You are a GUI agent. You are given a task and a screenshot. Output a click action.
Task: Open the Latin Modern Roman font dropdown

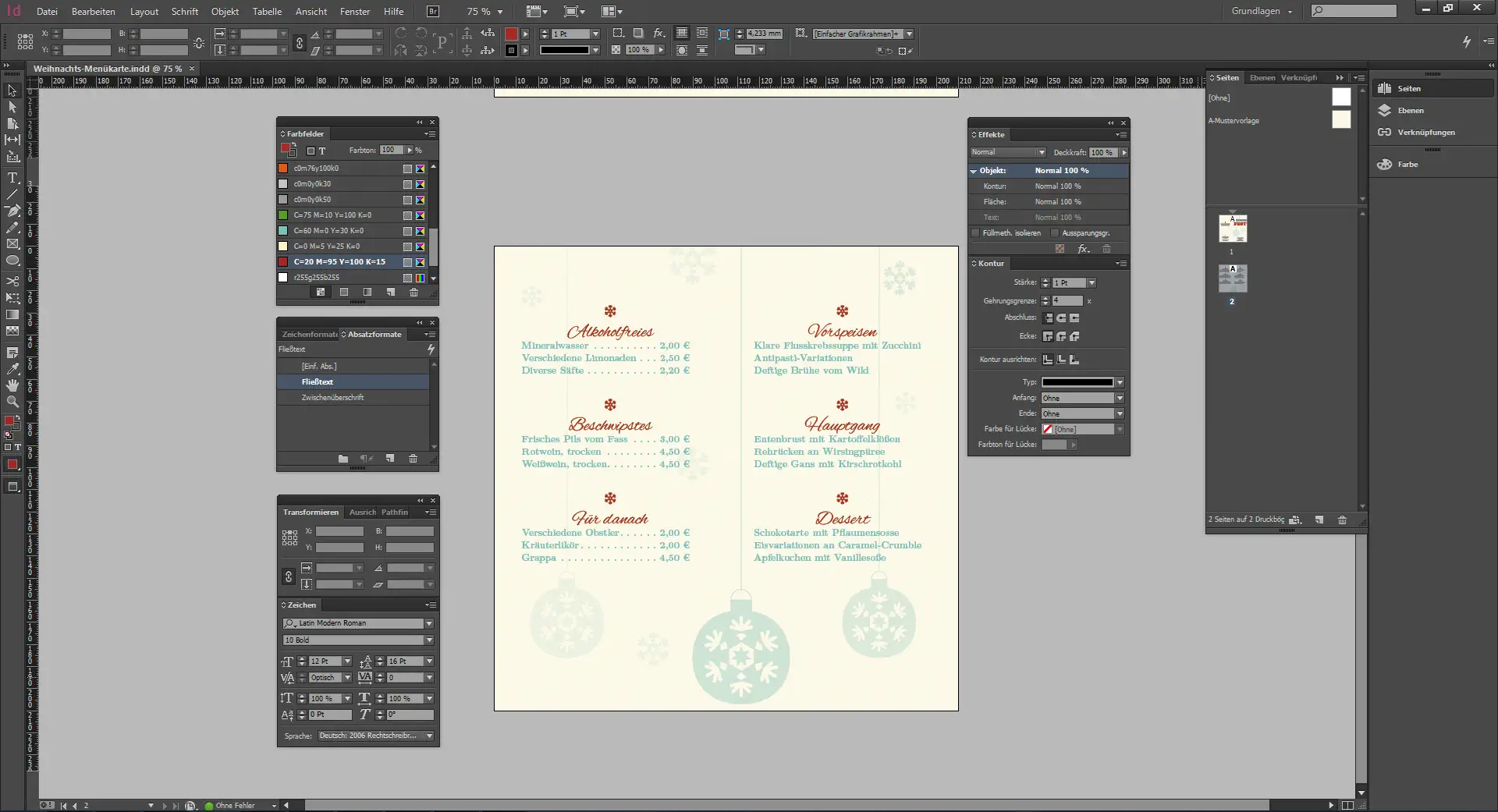[428, 623]
